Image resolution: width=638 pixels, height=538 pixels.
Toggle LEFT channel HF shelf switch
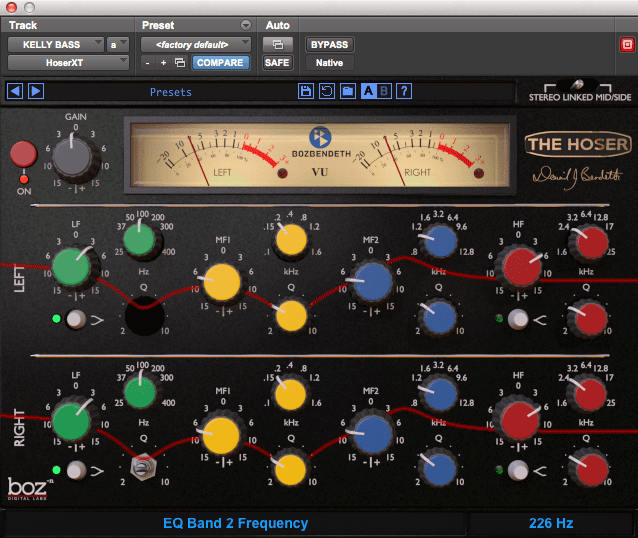tap(518, 319)
